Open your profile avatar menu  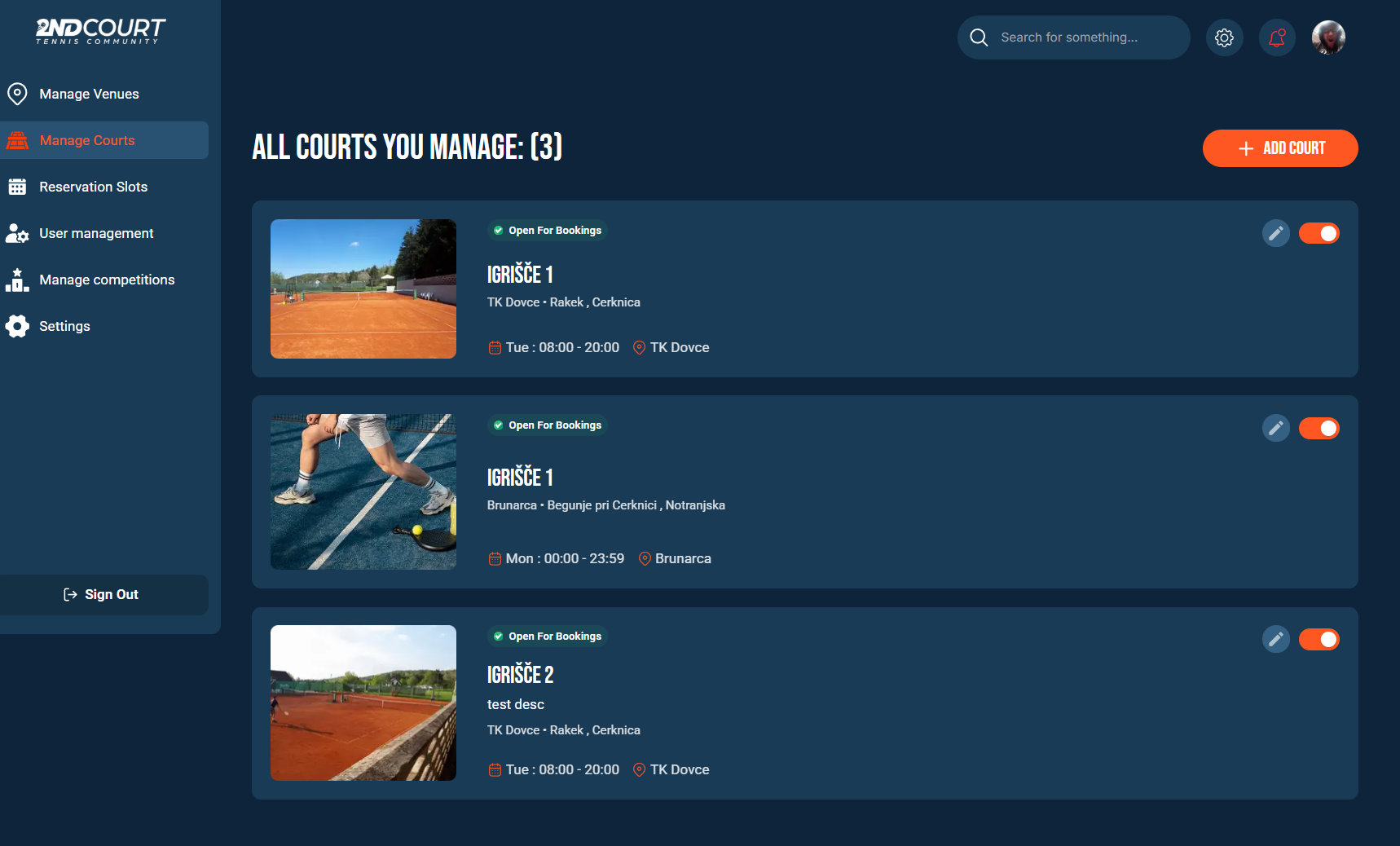click(x=1328, y=37)
